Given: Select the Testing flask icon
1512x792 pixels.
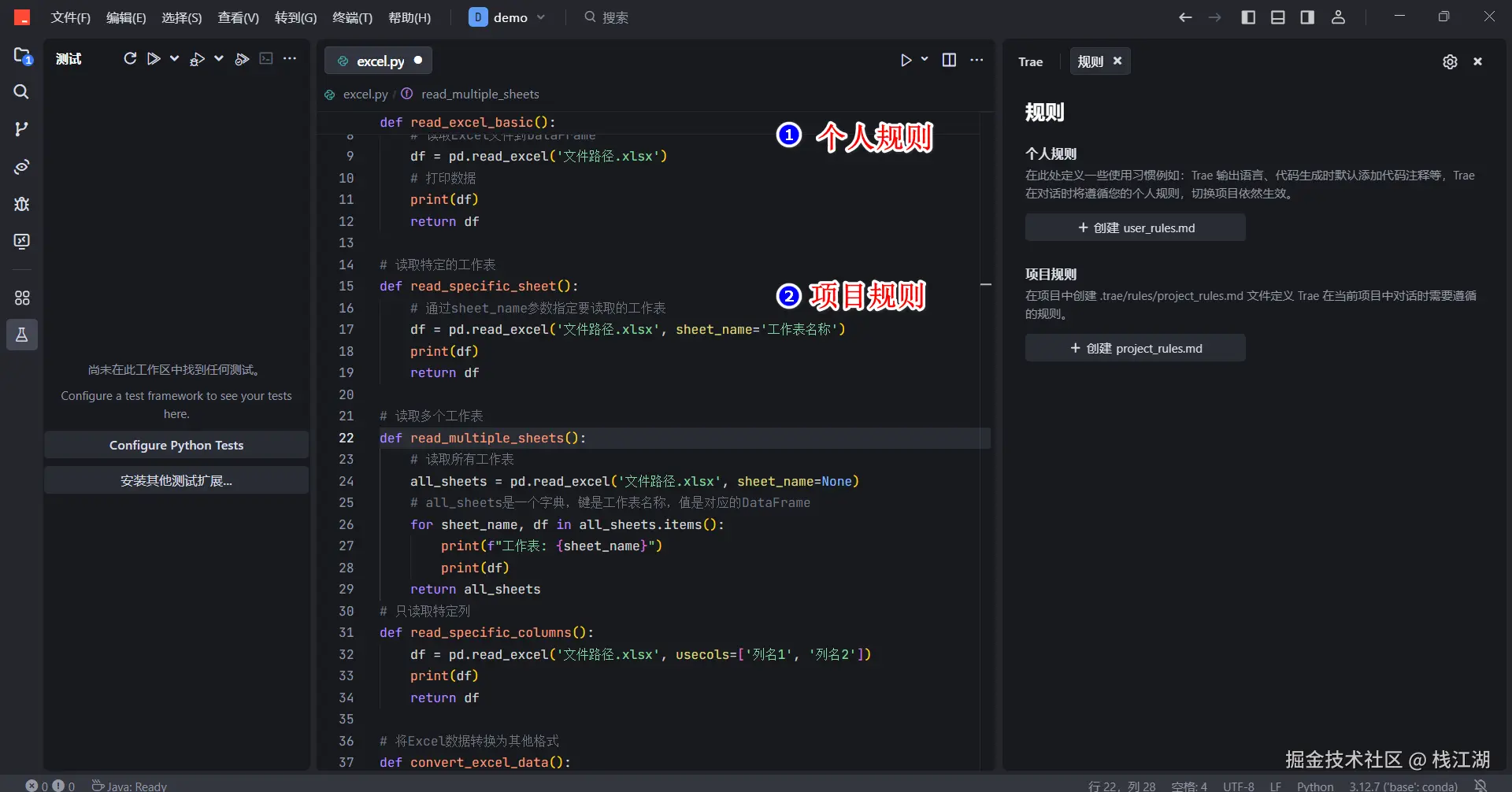Looking at the screenshot, I should pyautogui.click(x=22, y=335).
